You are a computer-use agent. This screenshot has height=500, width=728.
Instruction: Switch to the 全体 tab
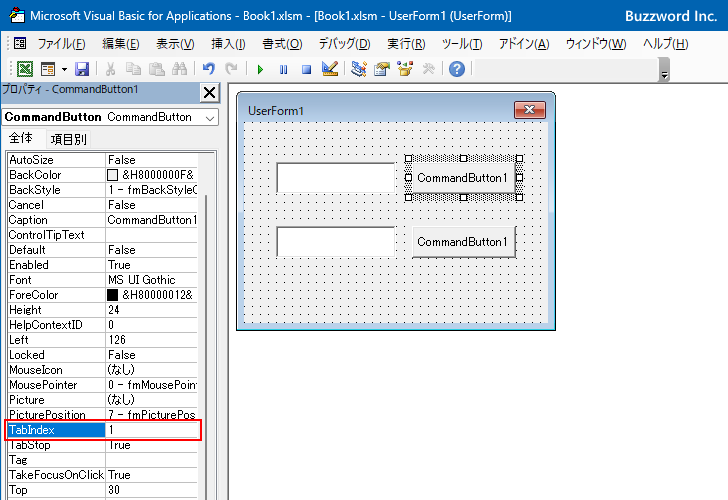[x=21, y=138]
